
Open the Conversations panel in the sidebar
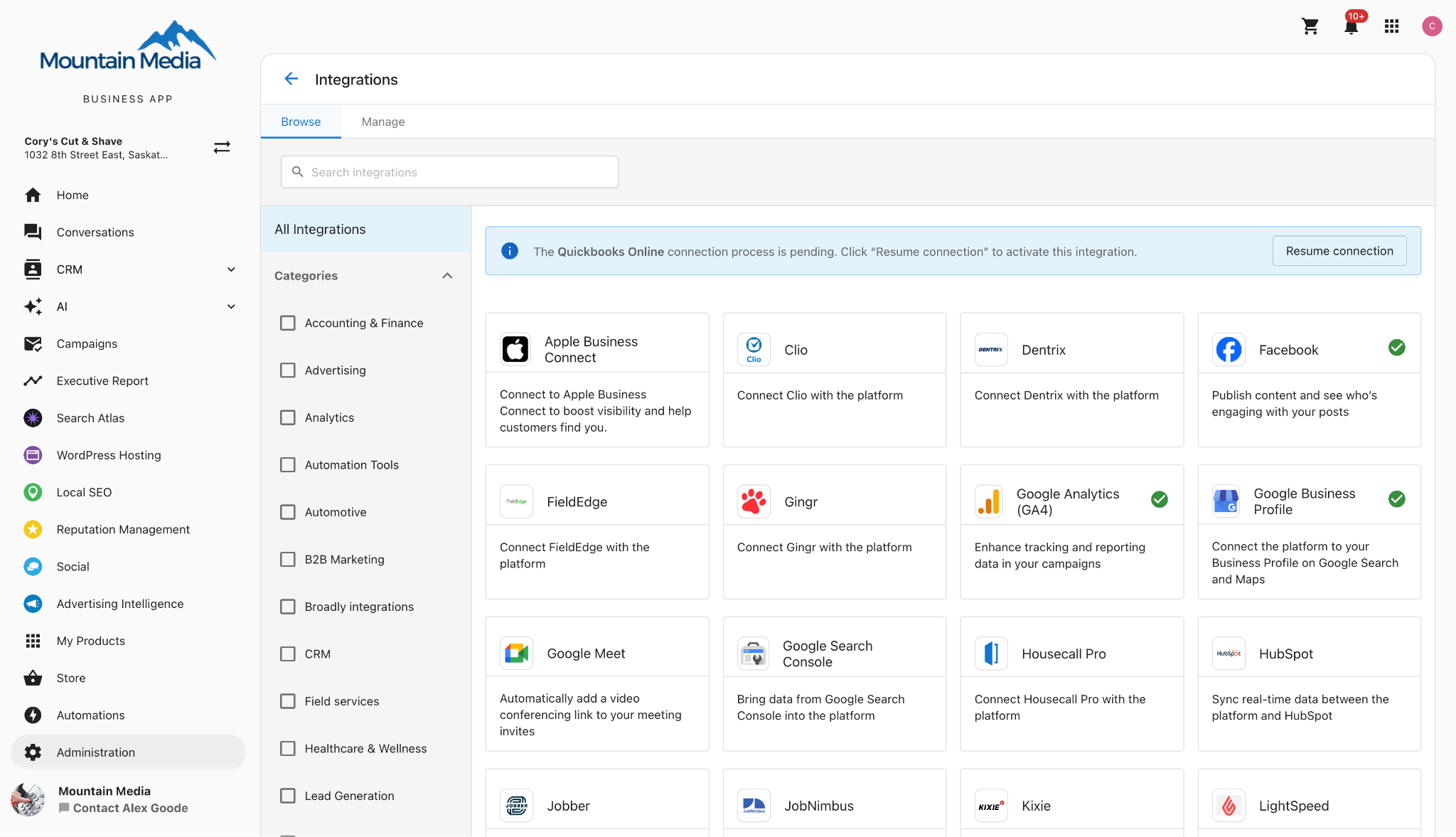pos(95,232)
